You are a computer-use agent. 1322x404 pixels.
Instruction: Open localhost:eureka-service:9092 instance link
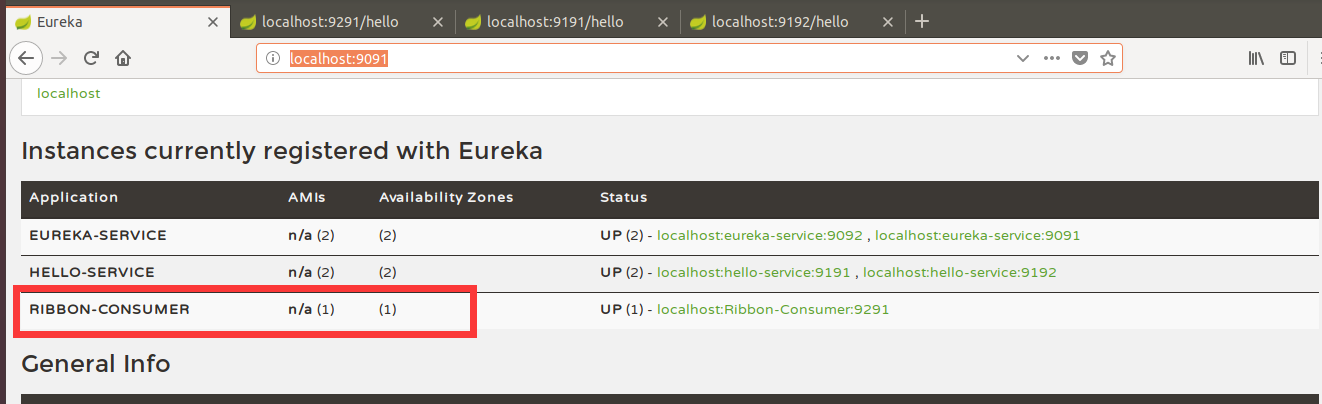click(x=759, y=236)
